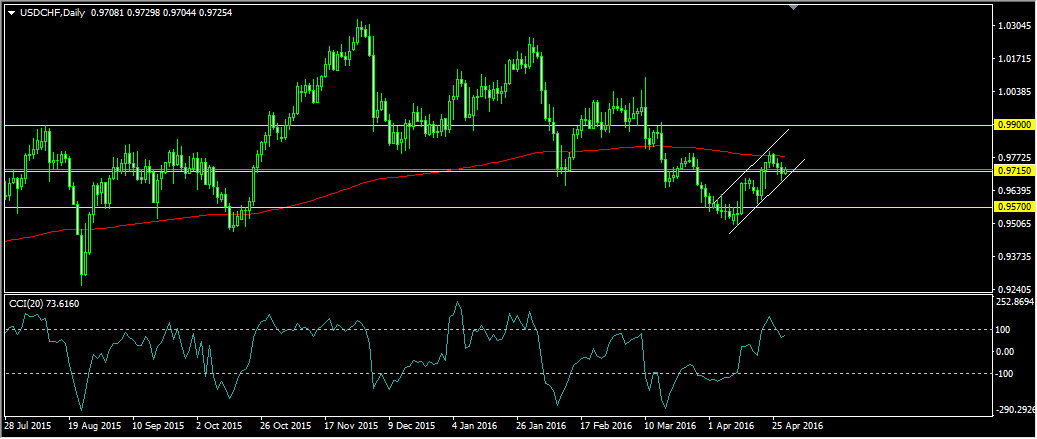The image size is (1037, 439).
Task: Open the chart menu arrow beside USDCHF,Daily
Action: pos(11,13)
